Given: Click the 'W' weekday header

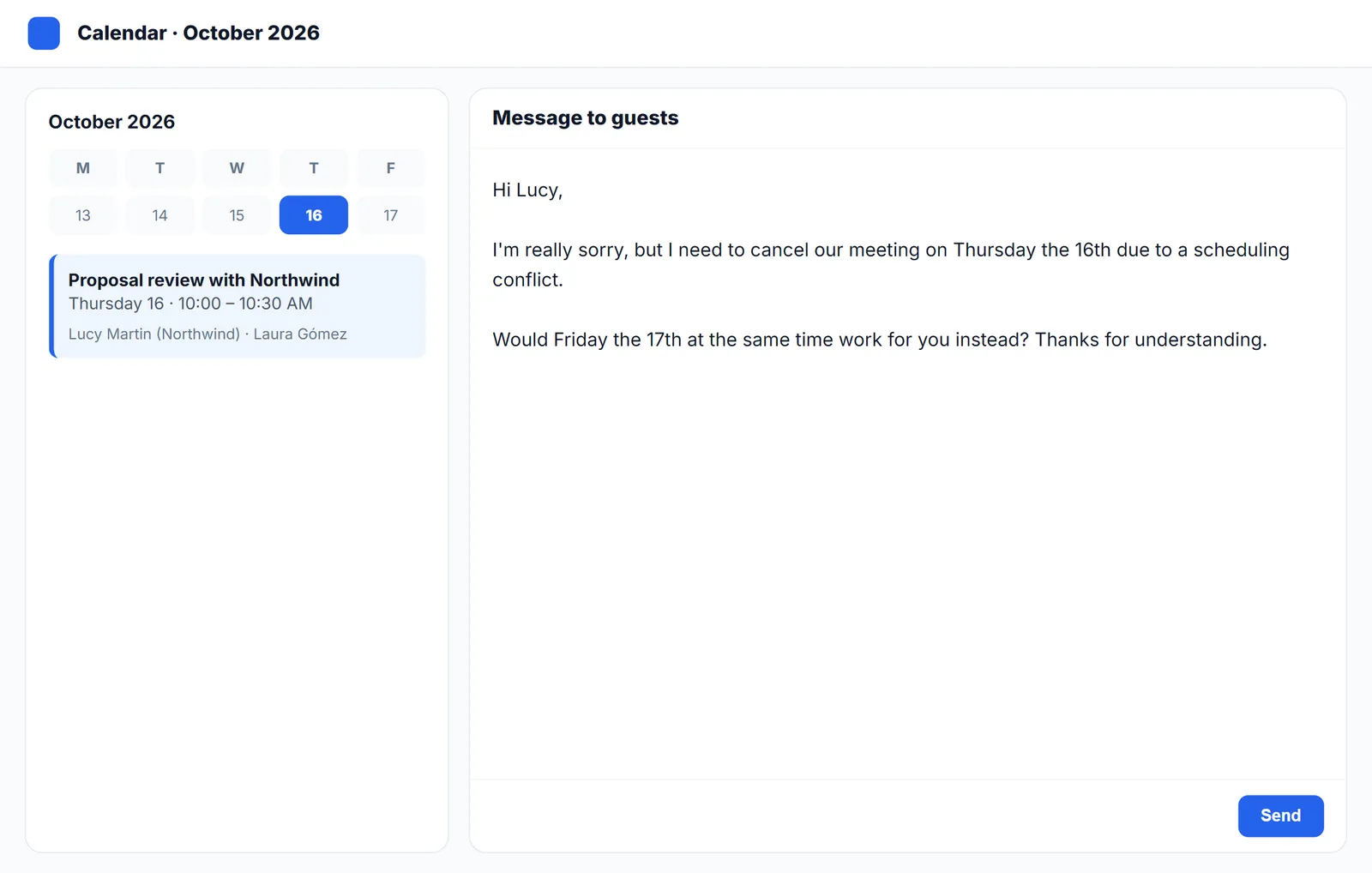Looking at the screenshot, I should [237, 168].
